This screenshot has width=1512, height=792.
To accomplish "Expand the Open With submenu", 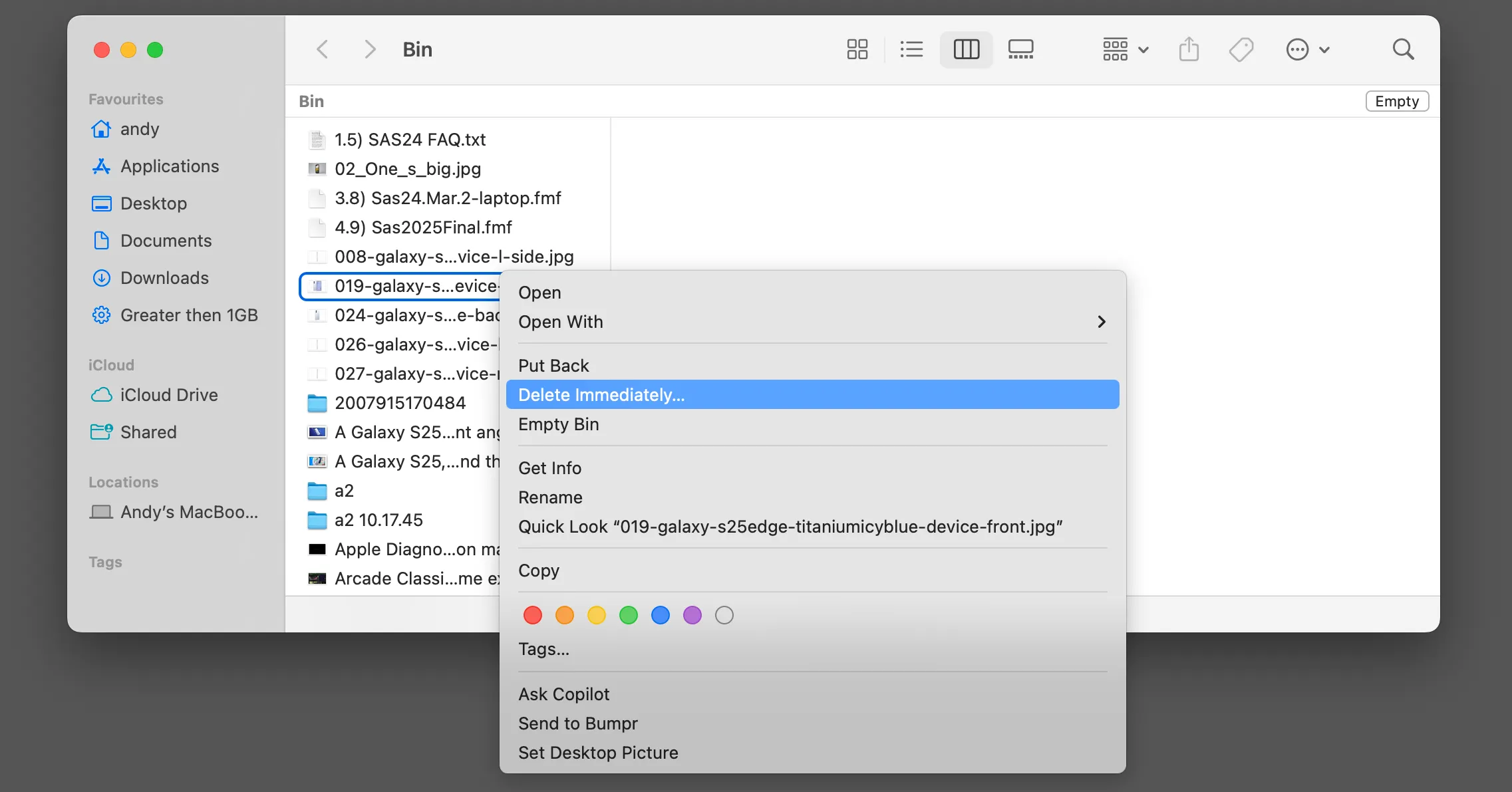I will point(812,322).
